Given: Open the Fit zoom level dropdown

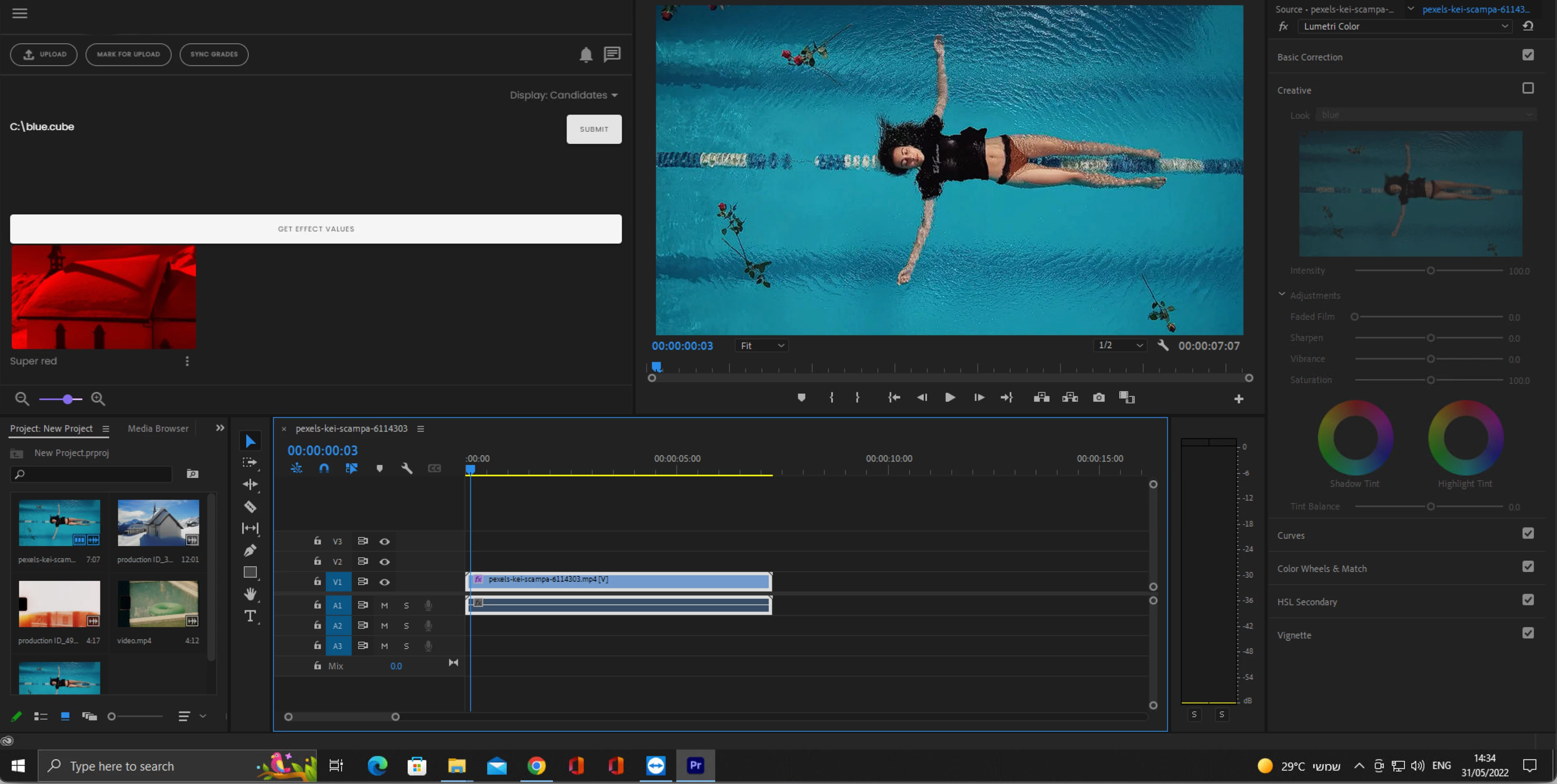Looking at the screenshot, I should tap(761, 345).
